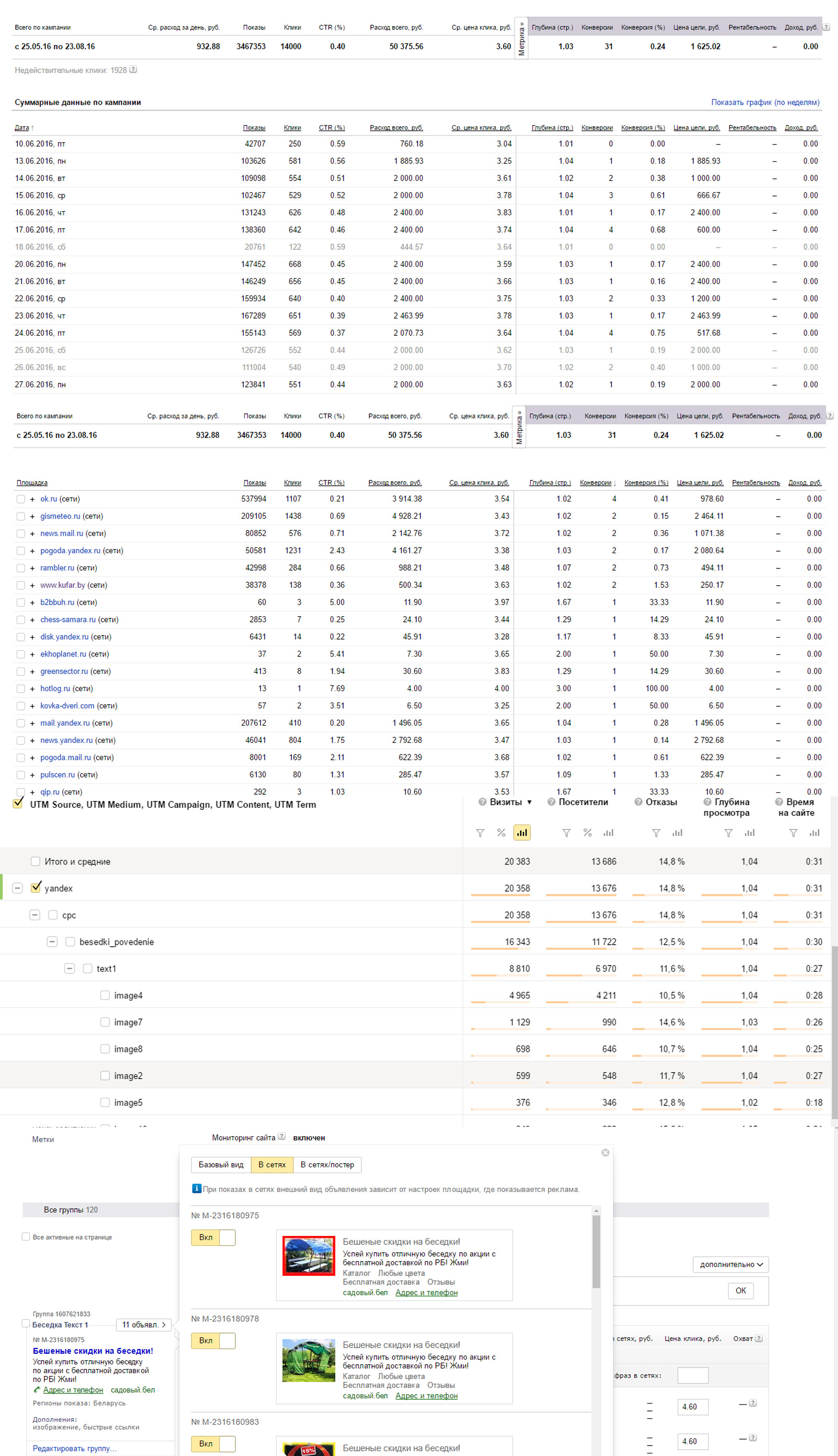Viewport: 838px width, 1456px height.
Task: Click Редактировать группу... link
Action: (x=74, y=1449)
